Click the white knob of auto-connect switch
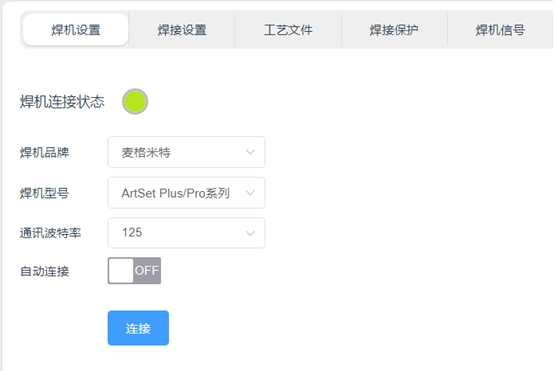 tap(121, 271)
